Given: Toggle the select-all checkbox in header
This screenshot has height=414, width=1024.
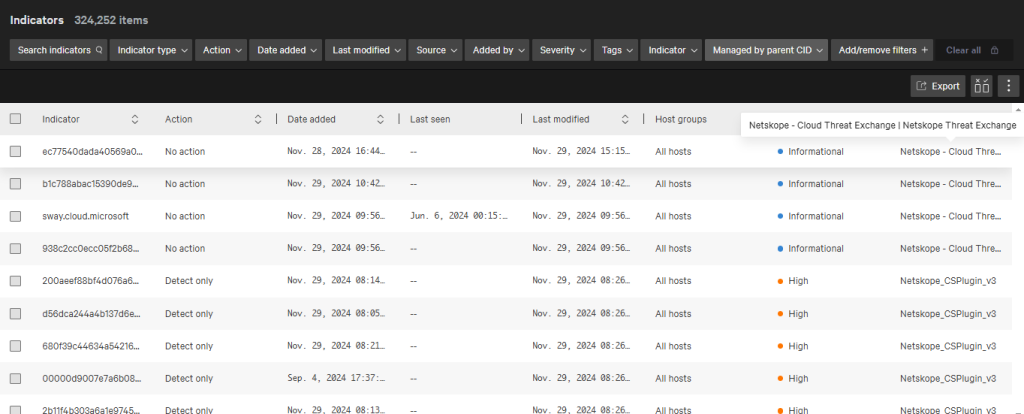Looking at the screenshot, I should (15, 119).
